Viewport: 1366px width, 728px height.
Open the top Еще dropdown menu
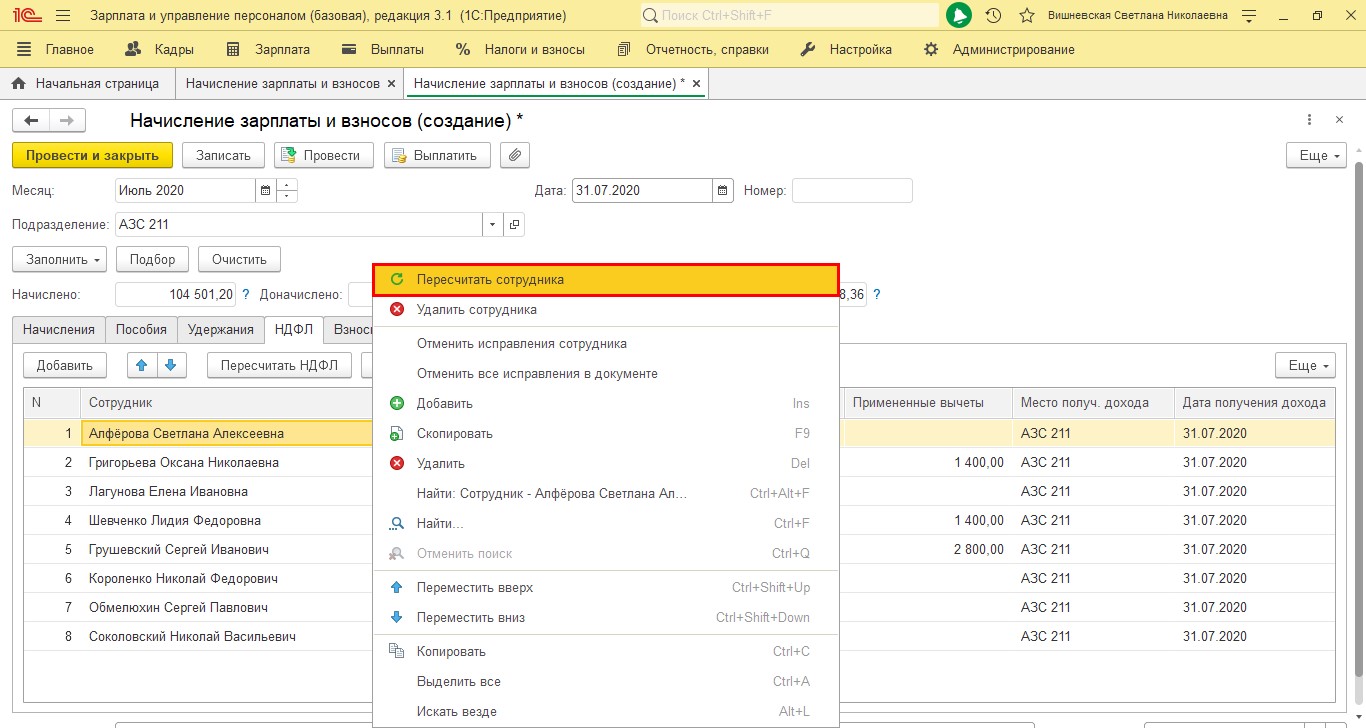(1316, 155)
